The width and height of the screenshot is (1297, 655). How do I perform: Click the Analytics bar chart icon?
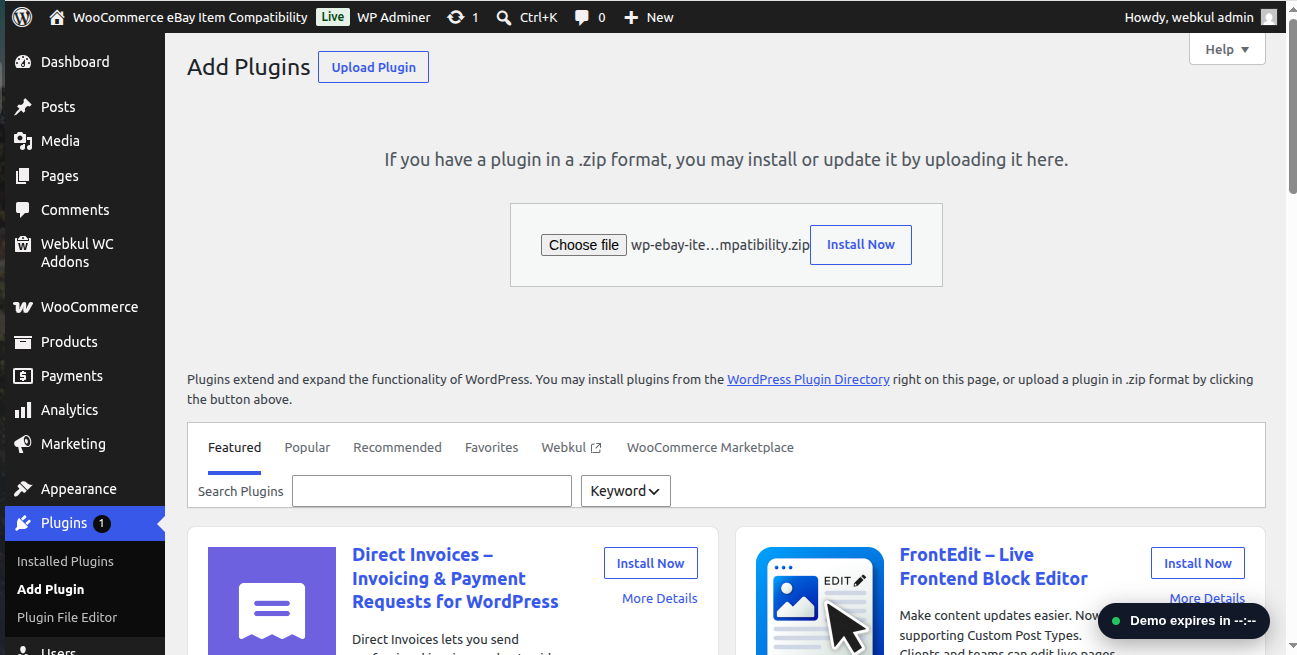(x=23, y=410)
